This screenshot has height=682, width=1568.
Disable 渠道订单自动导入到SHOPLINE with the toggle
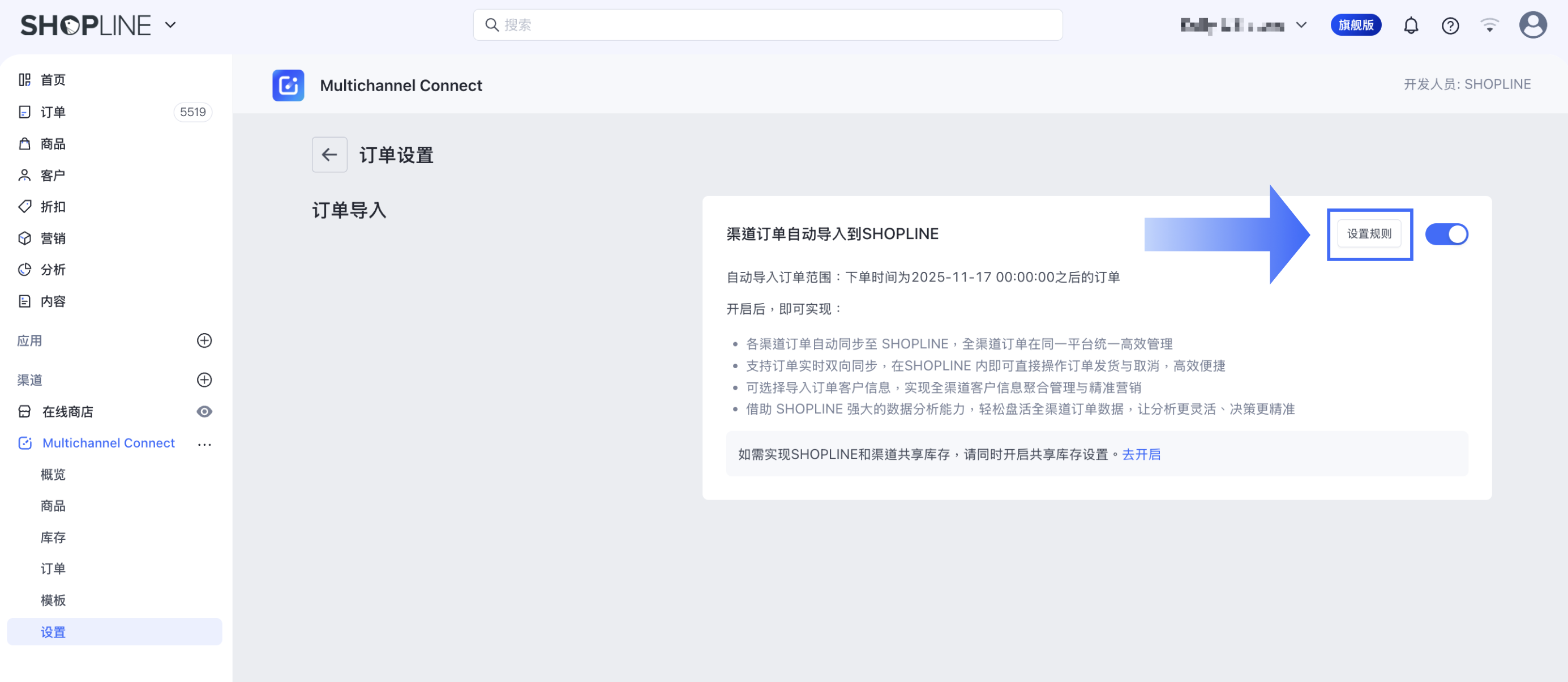pyautogui.click(x=1447, y=234)
